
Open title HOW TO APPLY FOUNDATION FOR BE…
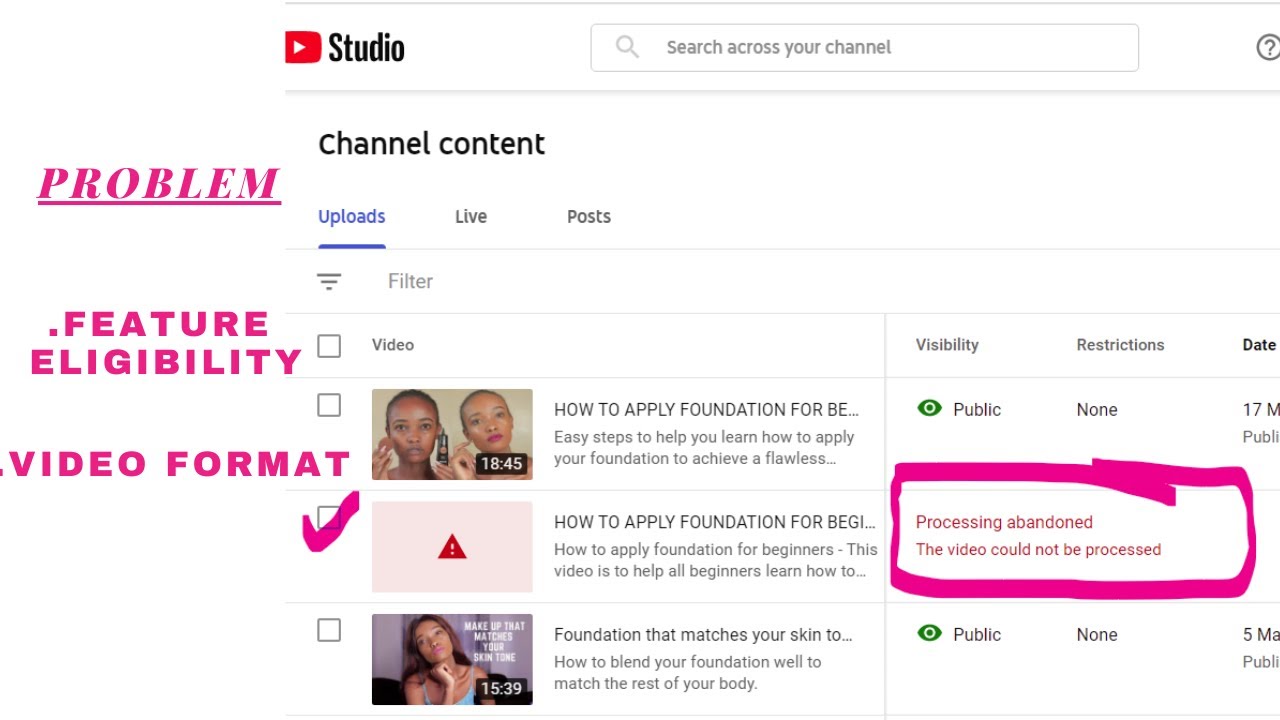pyautogui.click(x=706, y=409)
